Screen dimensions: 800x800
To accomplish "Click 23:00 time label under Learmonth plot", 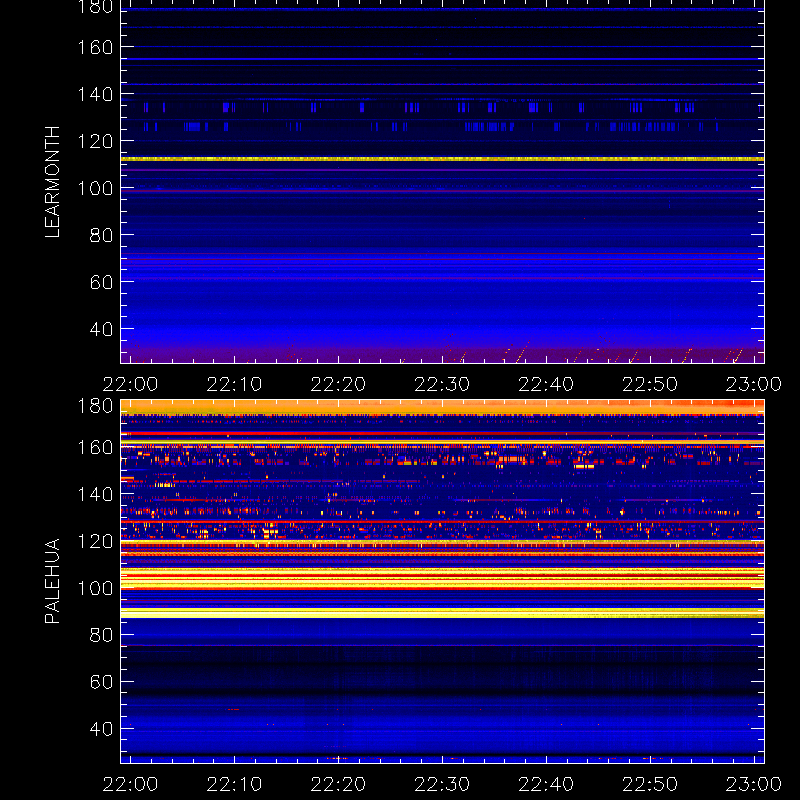I will point(754,384).
